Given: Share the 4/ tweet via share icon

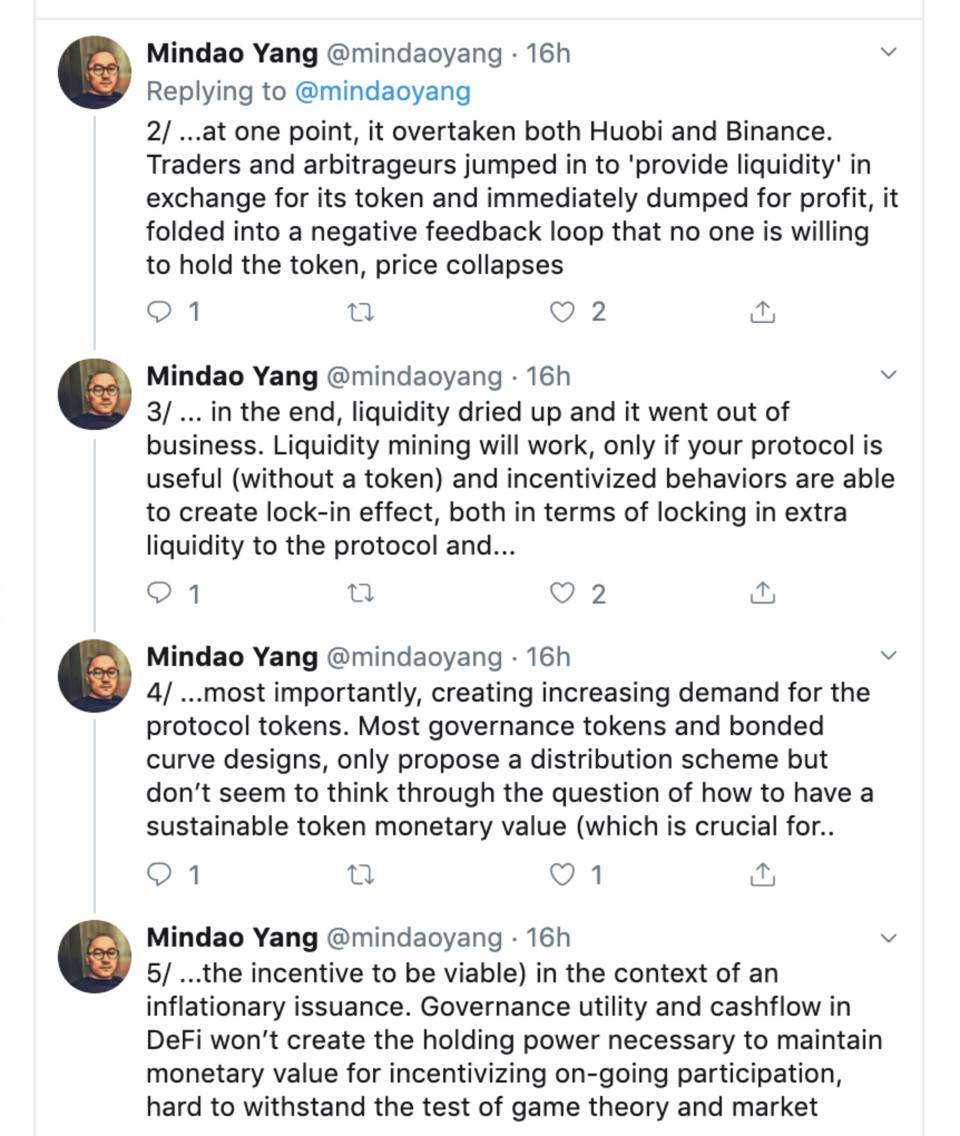Looking at the screenshot, I should [762, 874].
